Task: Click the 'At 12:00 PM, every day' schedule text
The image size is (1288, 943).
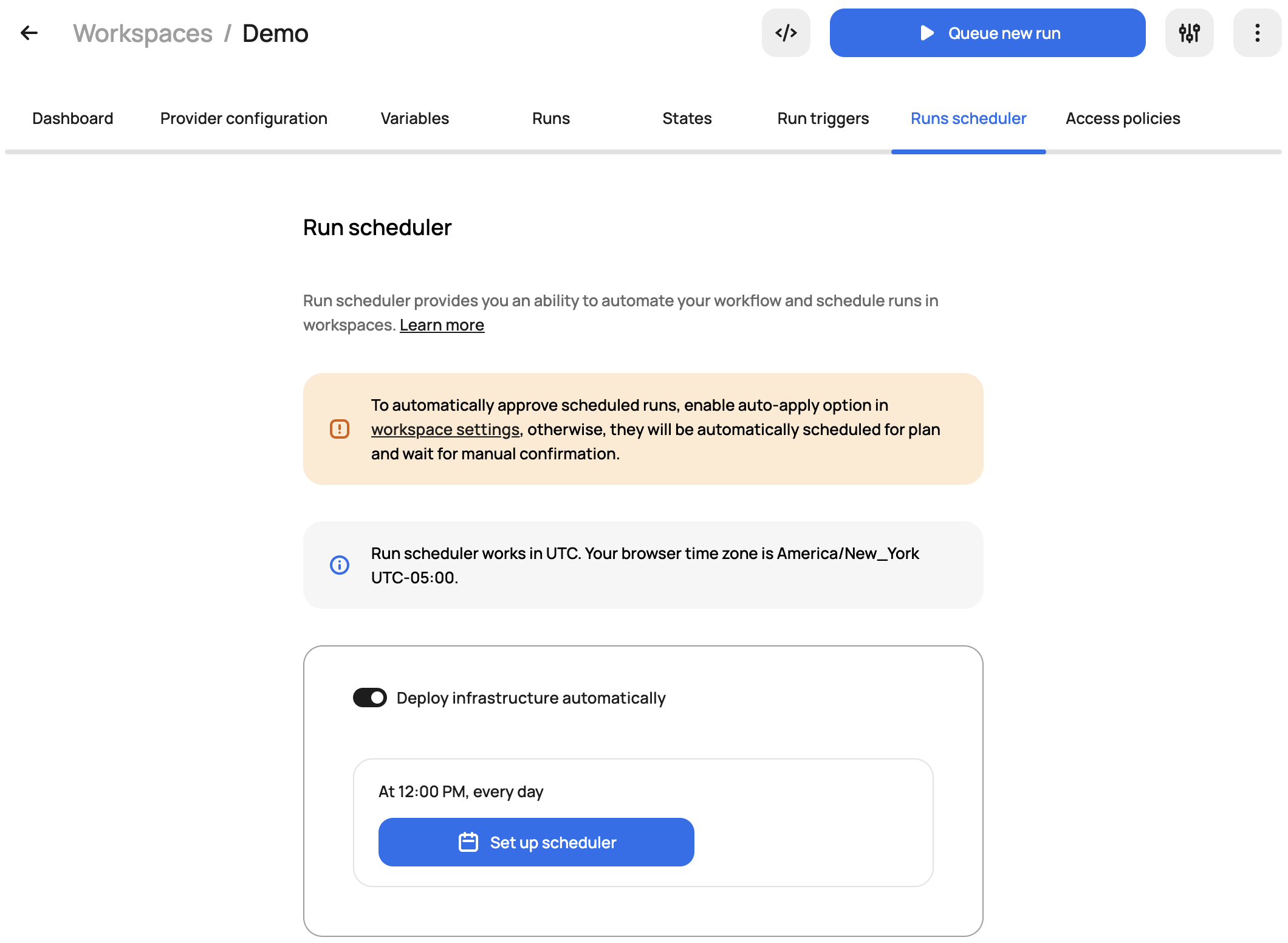Action: coord(461,792)
